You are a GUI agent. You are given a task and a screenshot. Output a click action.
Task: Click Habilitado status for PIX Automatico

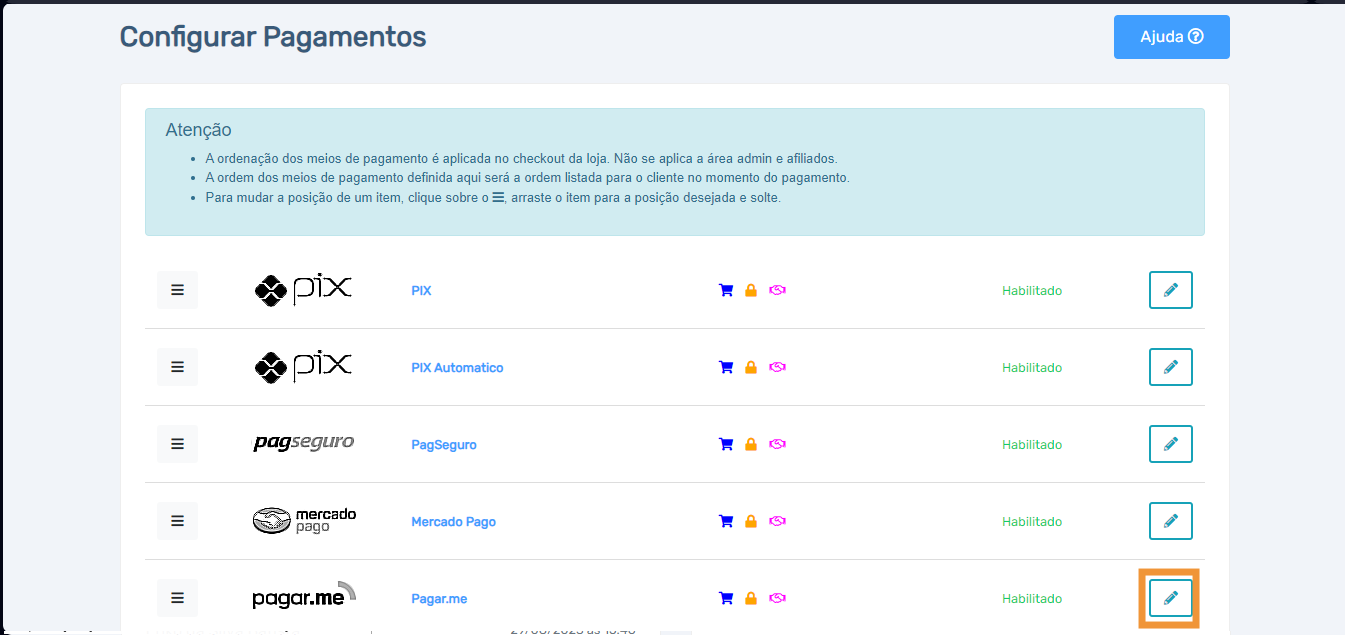point(1032,368)
